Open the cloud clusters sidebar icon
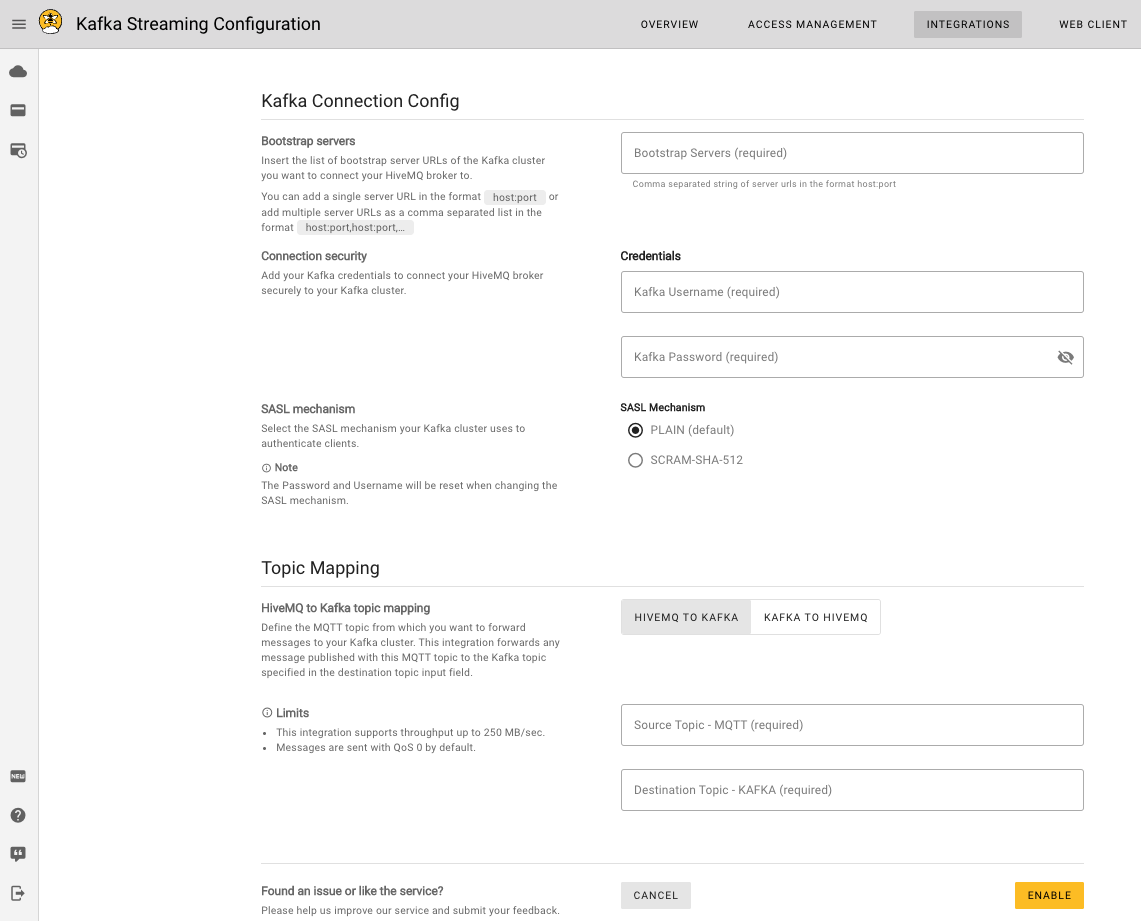Image resolution: width=1141 pixels, height=921 pixels. tap(18, 71)
